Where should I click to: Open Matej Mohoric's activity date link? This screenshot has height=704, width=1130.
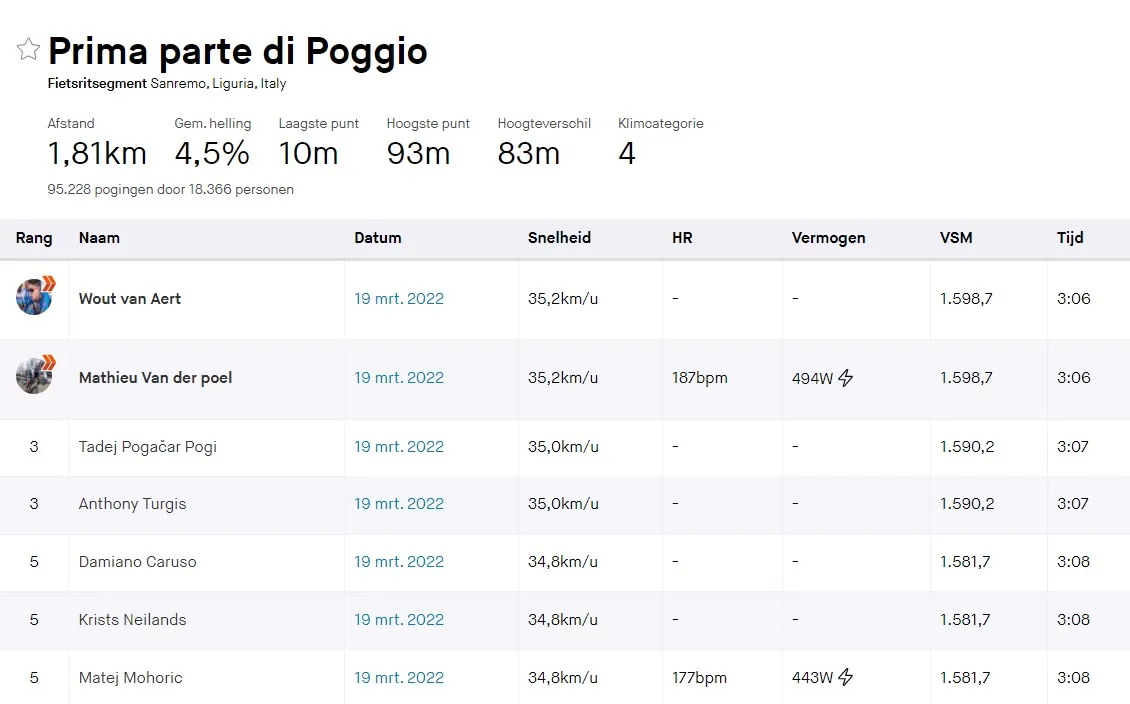(x=399, y=678)
